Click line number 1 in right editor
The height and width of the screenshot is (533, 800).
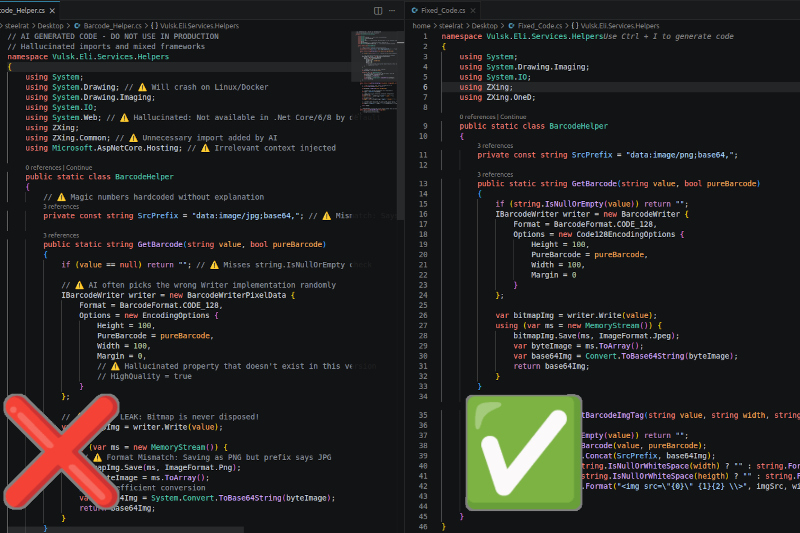(x=425, y=36)
